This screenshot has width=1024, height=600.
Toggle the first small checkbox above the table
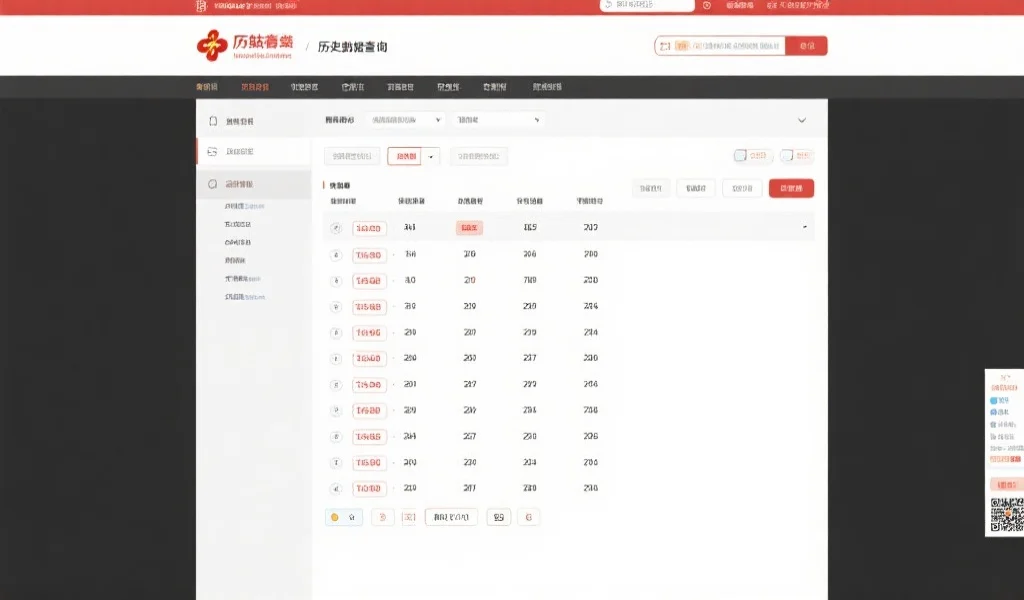[x=740, y=156]
